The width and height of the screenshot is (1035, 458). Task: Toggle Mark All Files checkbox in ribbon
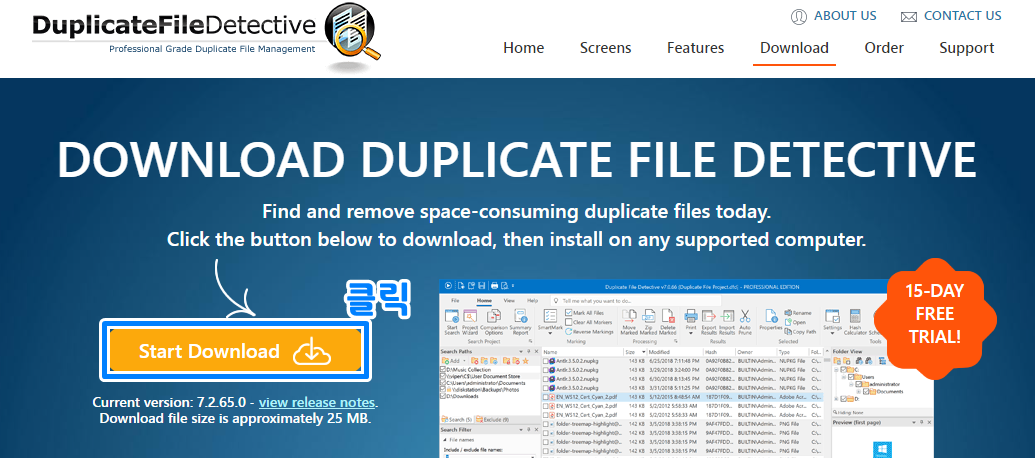[x=568, y=313]
